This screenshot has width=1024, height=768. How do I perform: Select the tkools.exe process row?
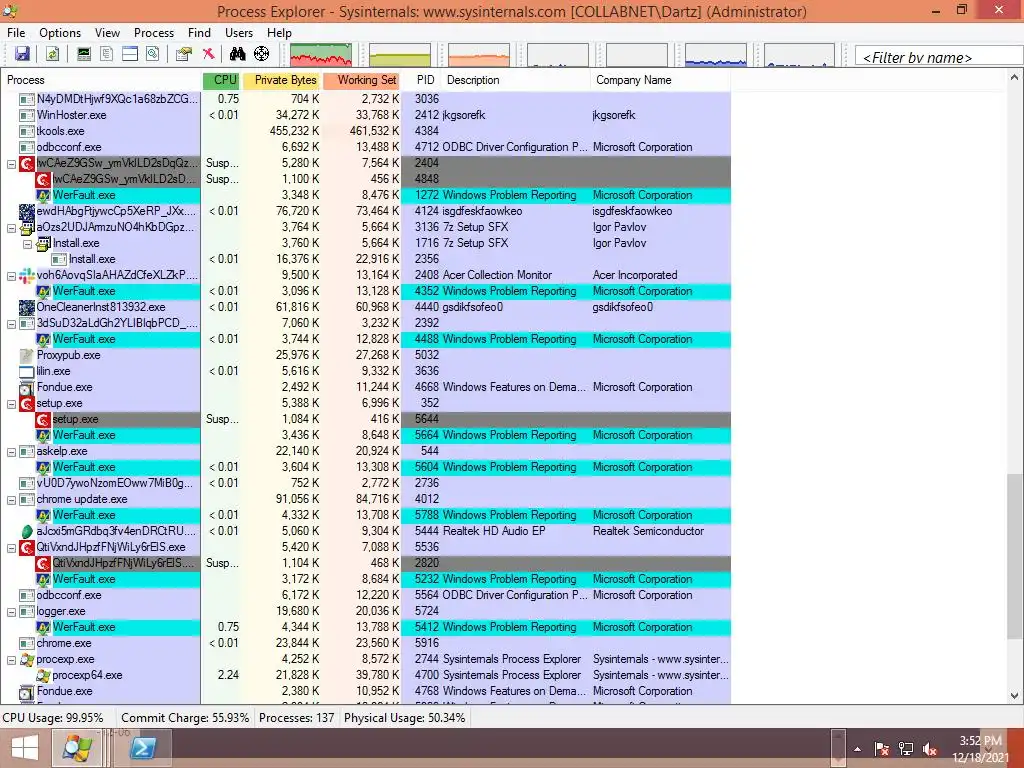pos(366,131)
